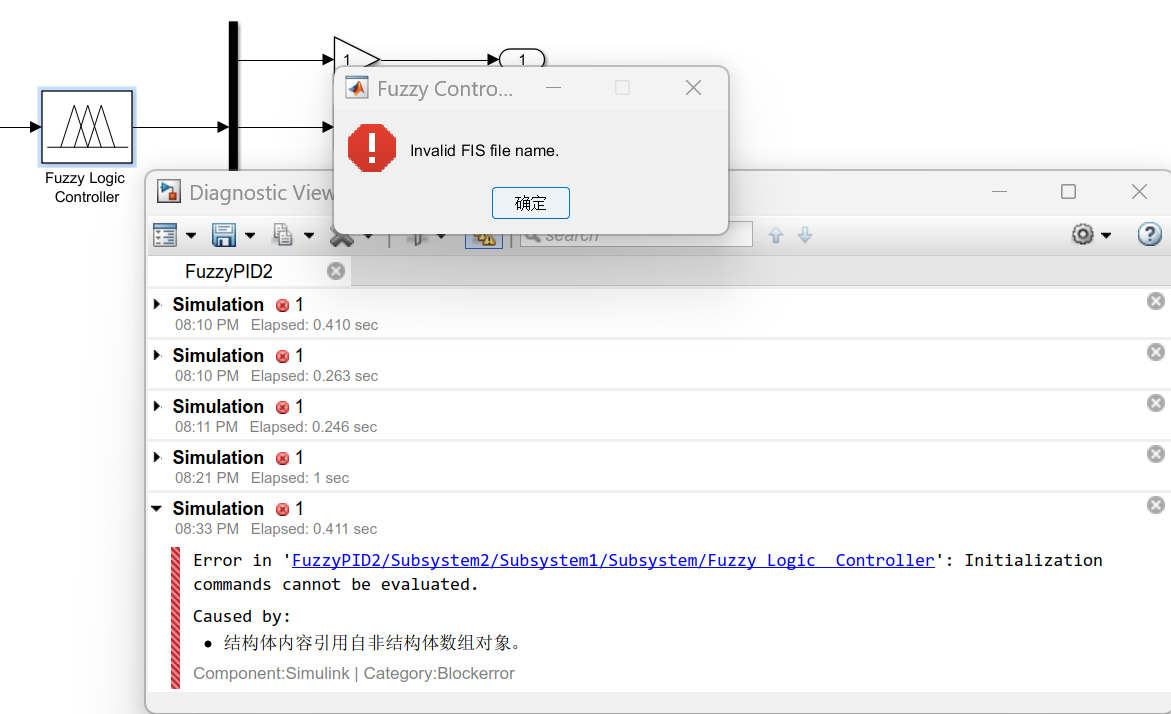Open the copy icon dropdown arrow
Image resolution: width=1171 pixels, height=714 pixels.
[309, 236]
